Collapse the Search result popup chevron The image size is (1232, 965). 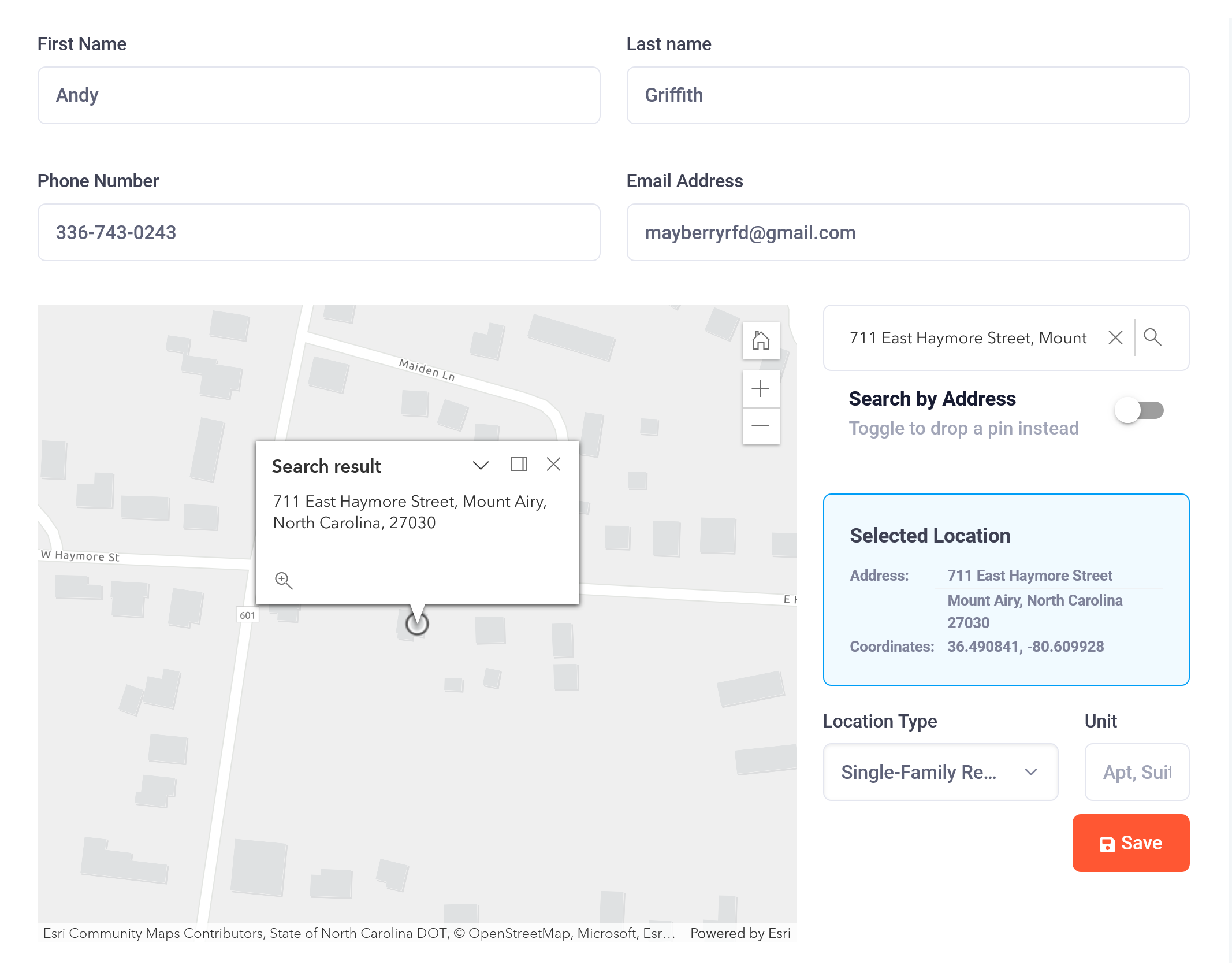(x=481, y=465)
